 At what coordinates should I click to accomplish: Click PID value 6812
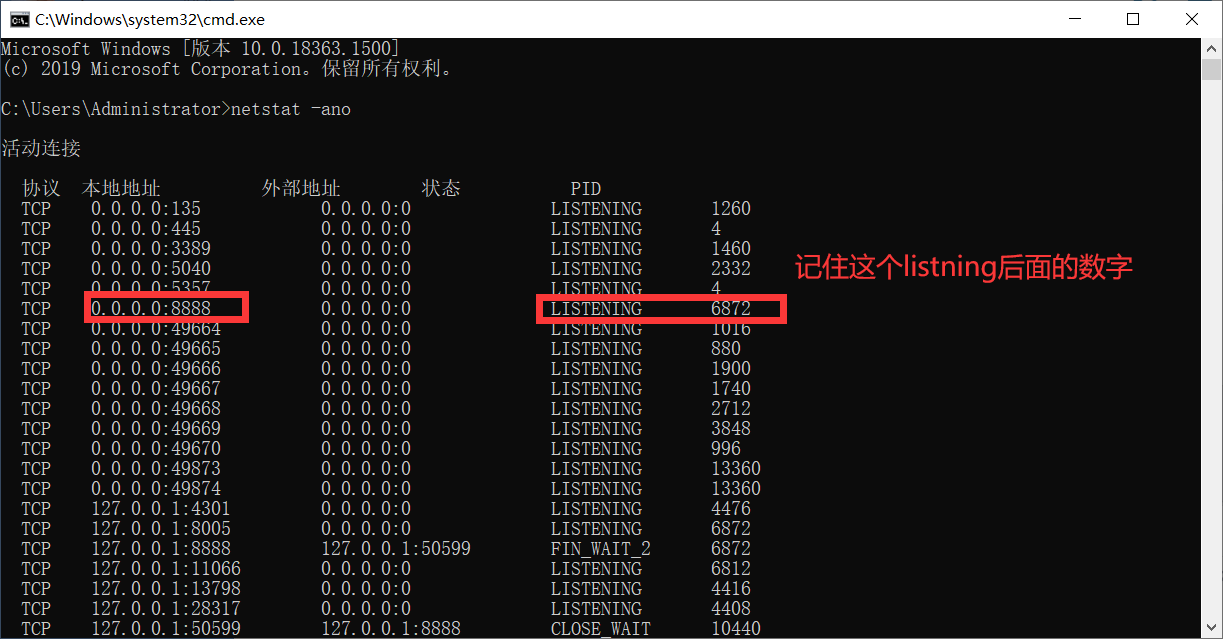[731, 569]
